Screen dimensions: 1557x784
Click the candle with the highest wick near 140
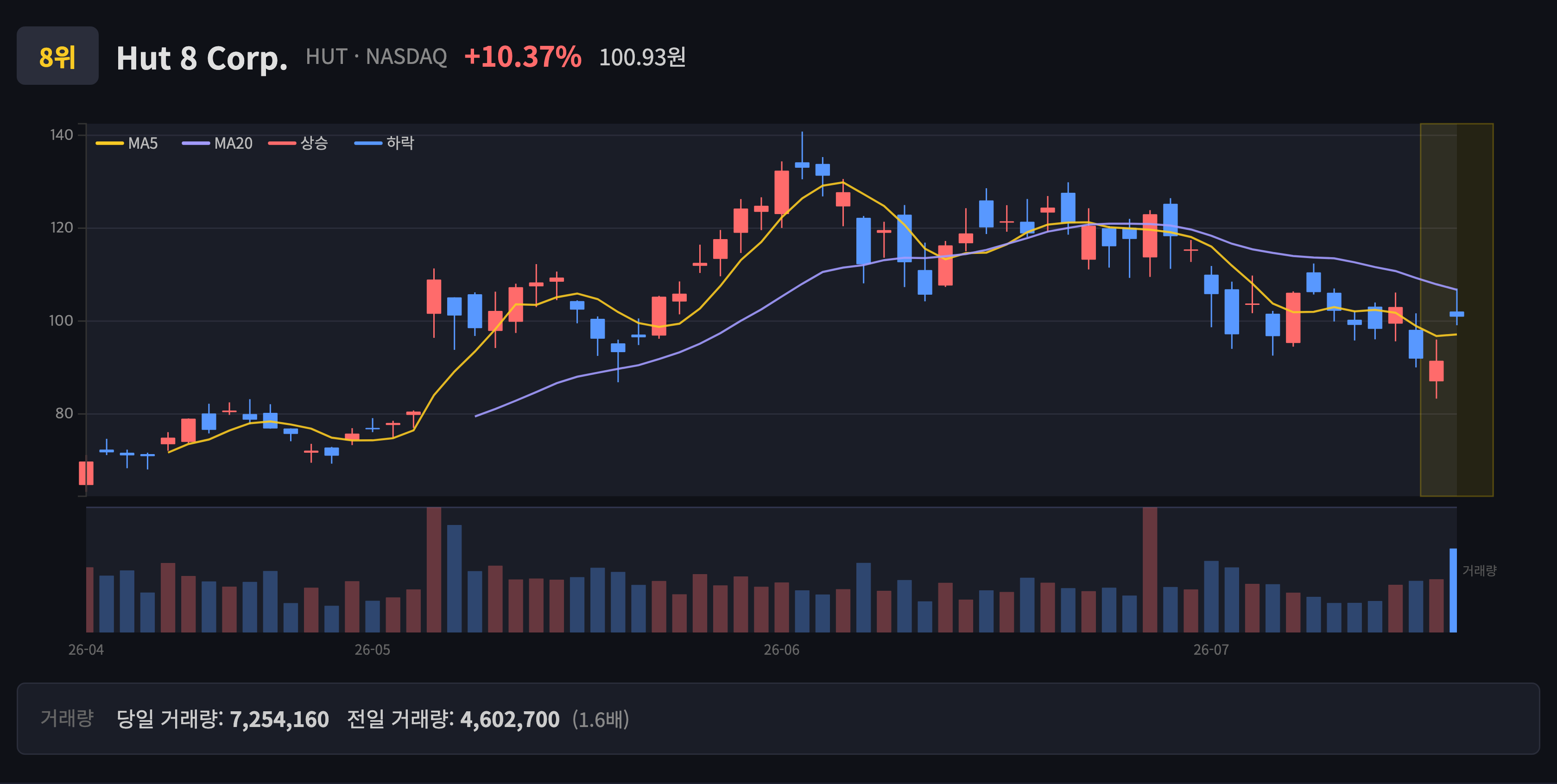click(x=802, y=164)
